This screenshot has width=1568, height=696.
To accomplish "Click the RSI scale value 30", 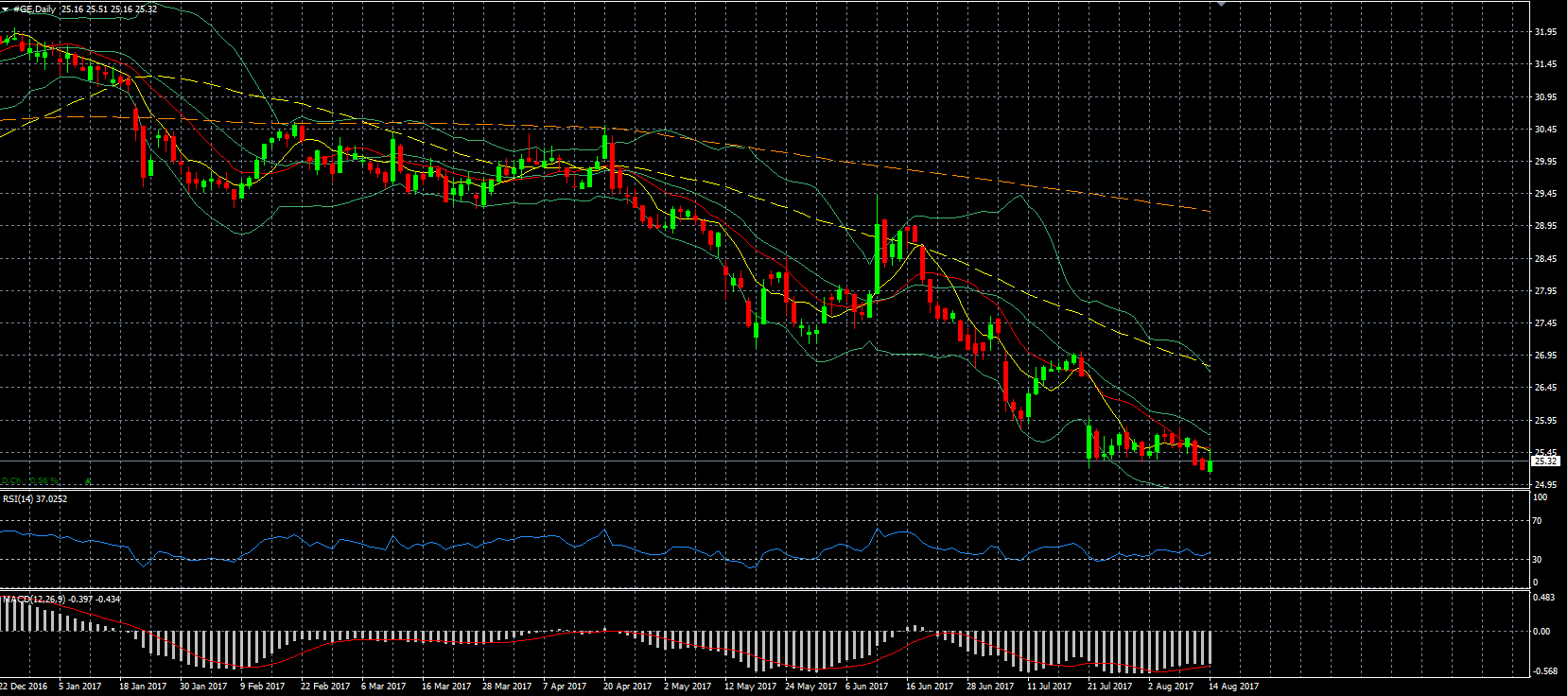I will point(1538,560).
